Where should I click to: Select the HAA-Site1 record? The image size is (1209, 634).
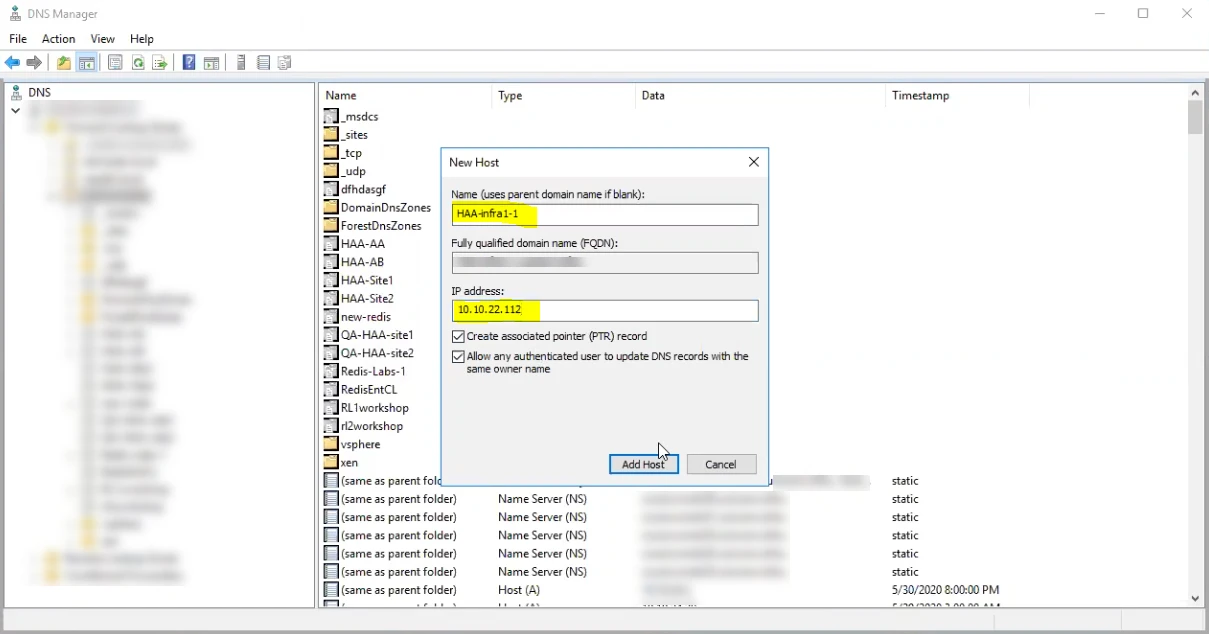(x=359, y=280)
